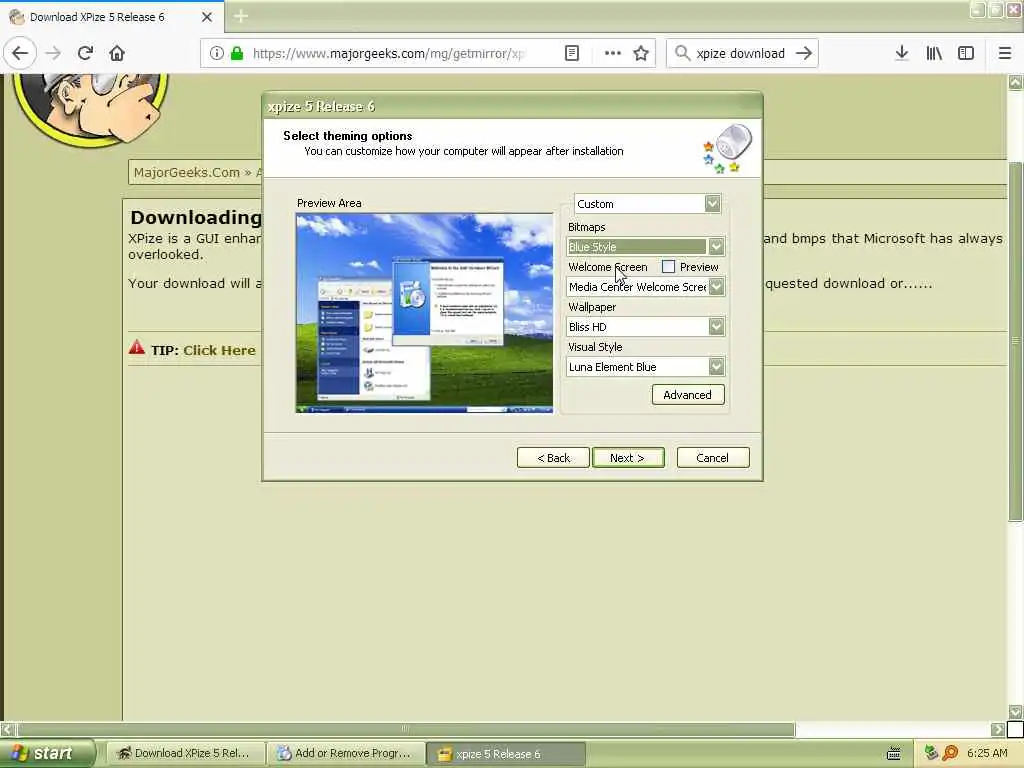Click the horizontal scrollbar thumb
The height and width of the screenshot is (768, 1024).
point(406,729)
